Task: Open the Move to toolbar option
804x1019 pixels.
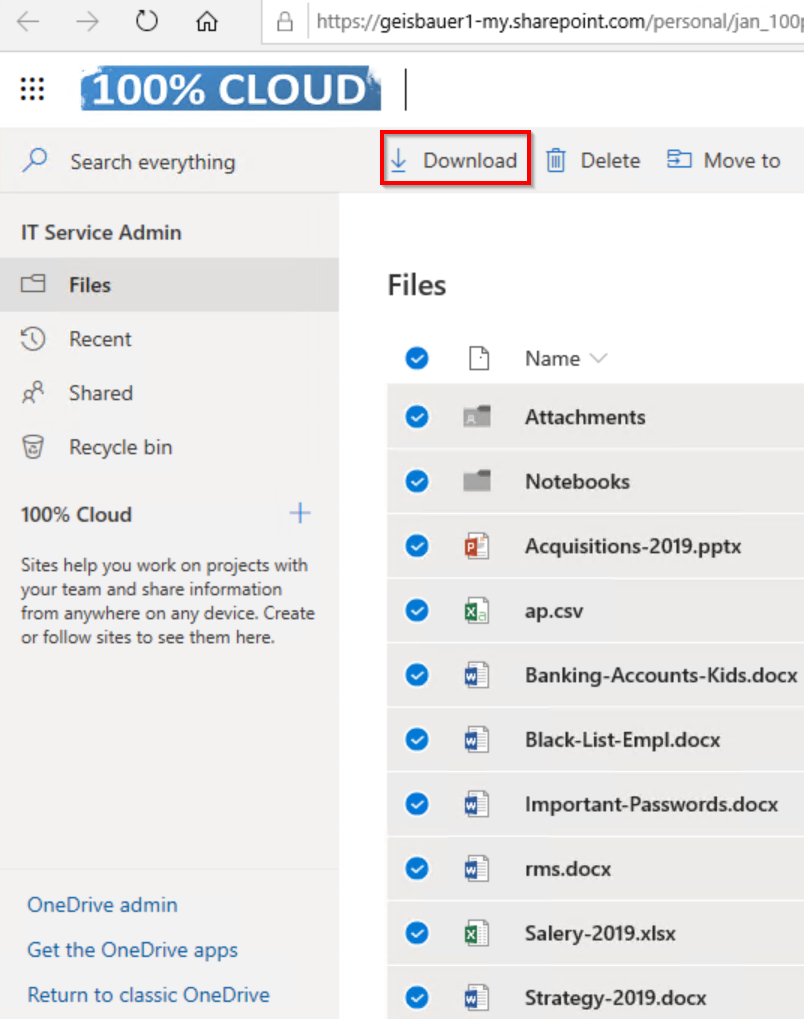Action: pyautogui.click(x=724, y=160)
